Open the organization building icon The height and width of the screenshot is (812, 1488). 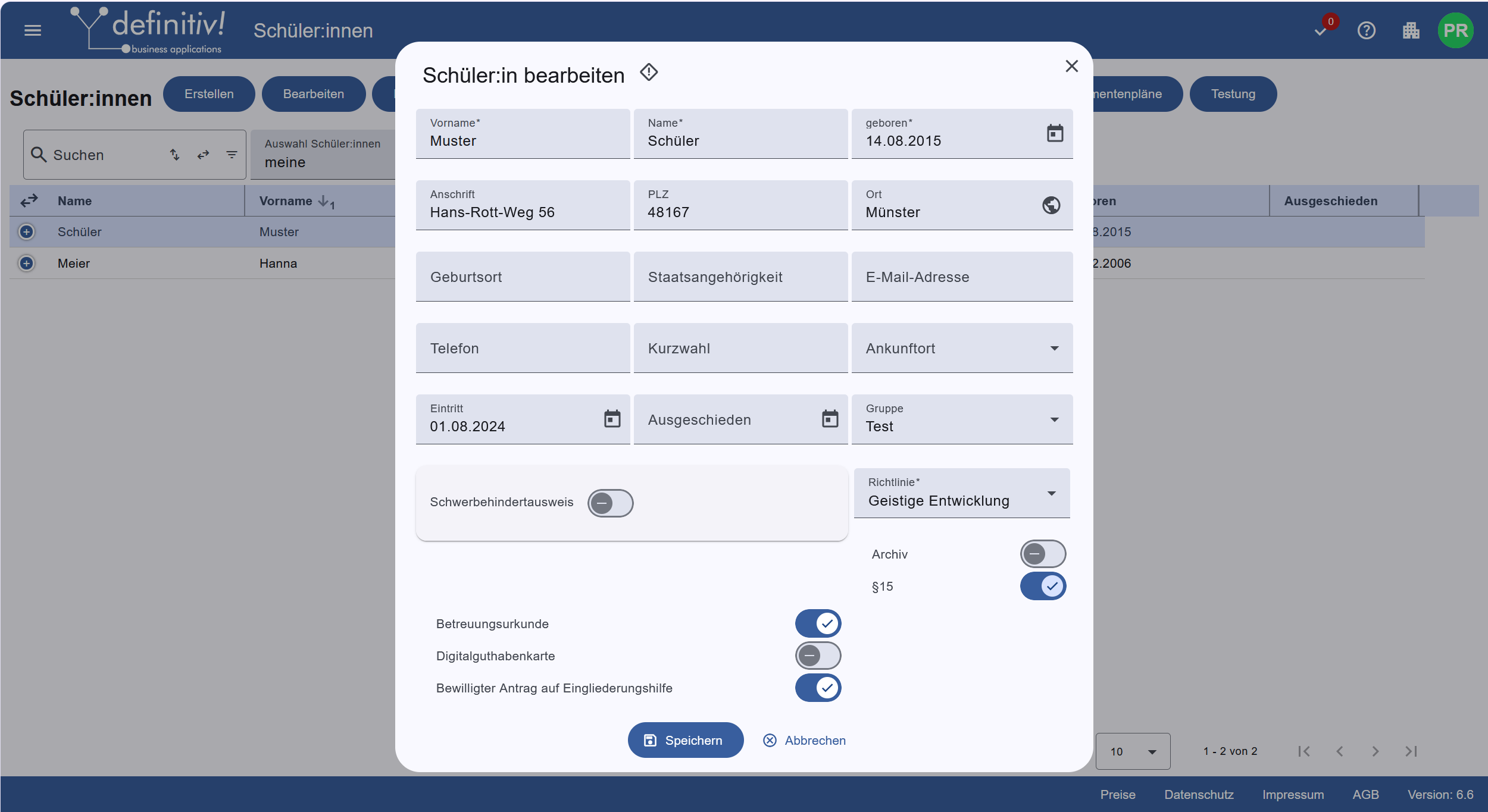(x=1411, y=30)
